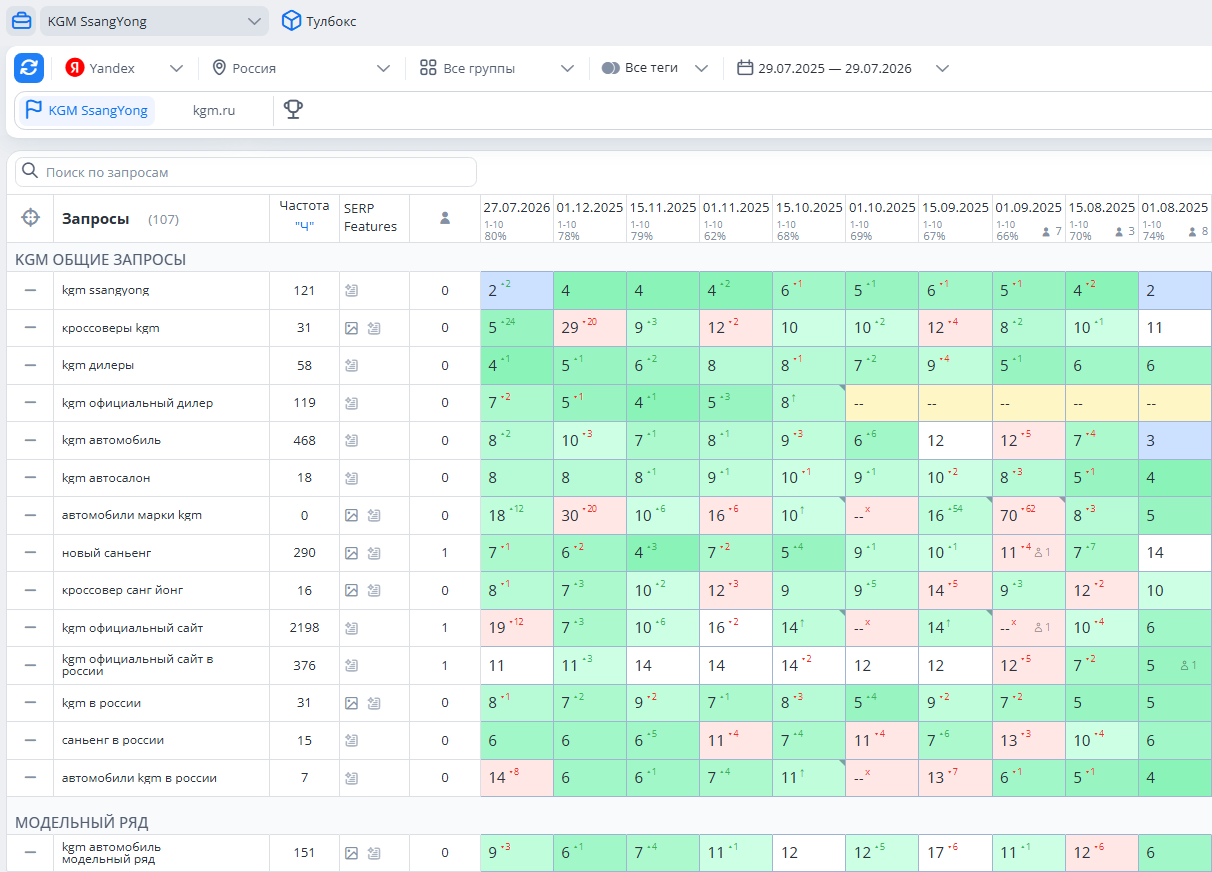Switch to the kgm.ru tab
Image resolution: width=1212 pixels, height=872 pixels.
[214, 110]
